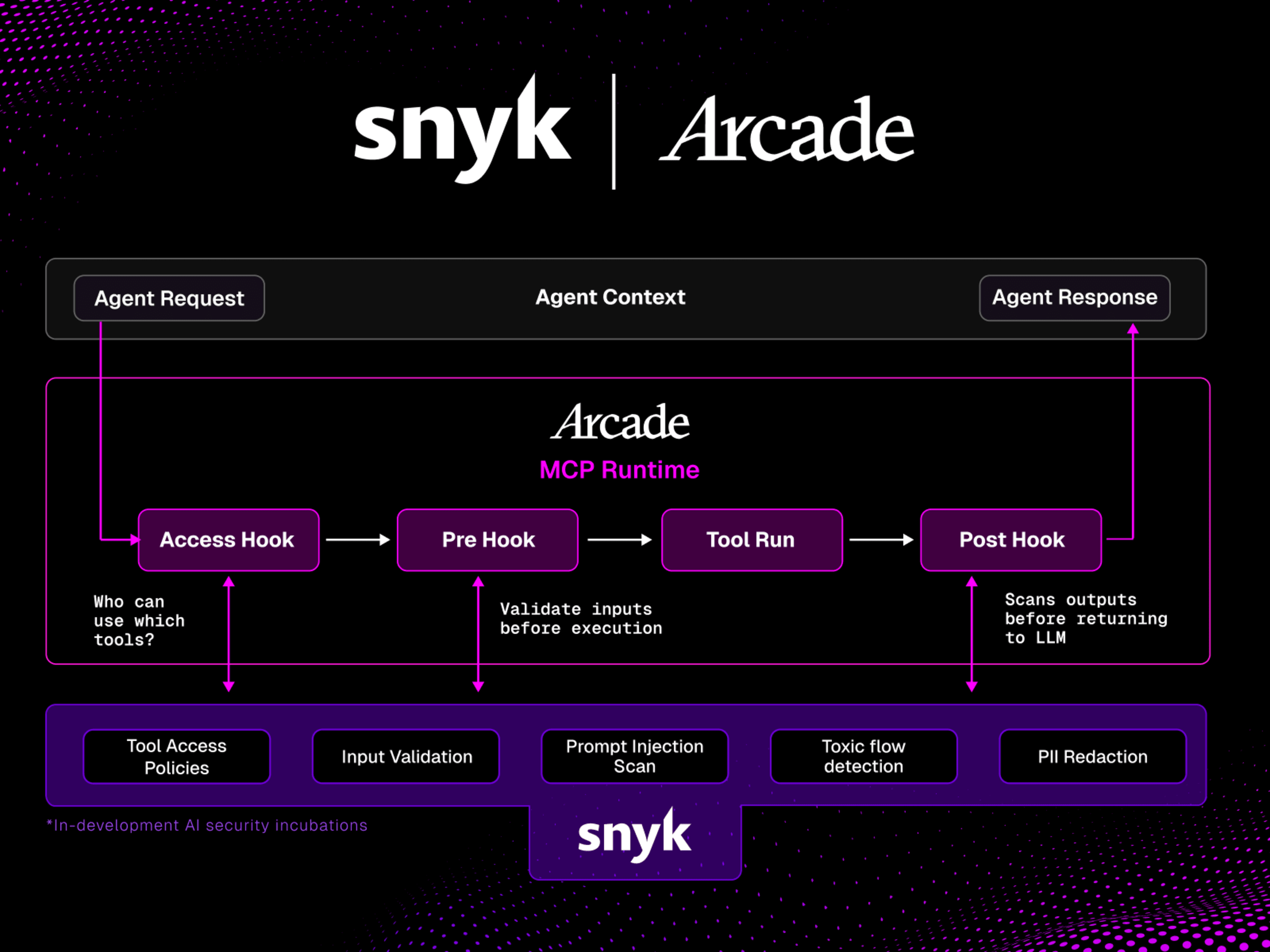The image size is (1270, 952).
Task: Toggle the pink double arrow under Pre Hook
Action: point(478,634)
